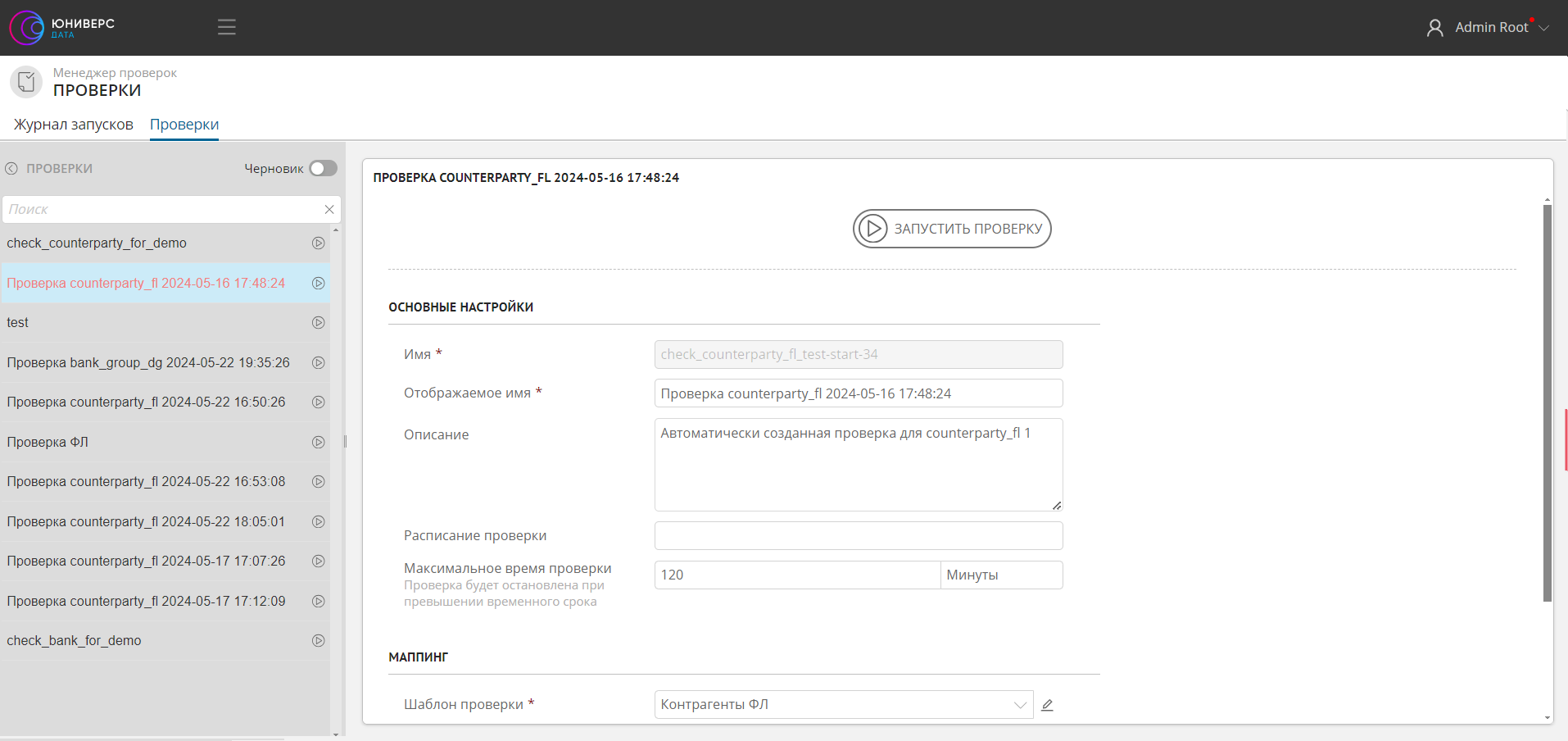
Task: Edit the Контрагенты ФЛ template with pencil icon
Action: point(1047,705)
